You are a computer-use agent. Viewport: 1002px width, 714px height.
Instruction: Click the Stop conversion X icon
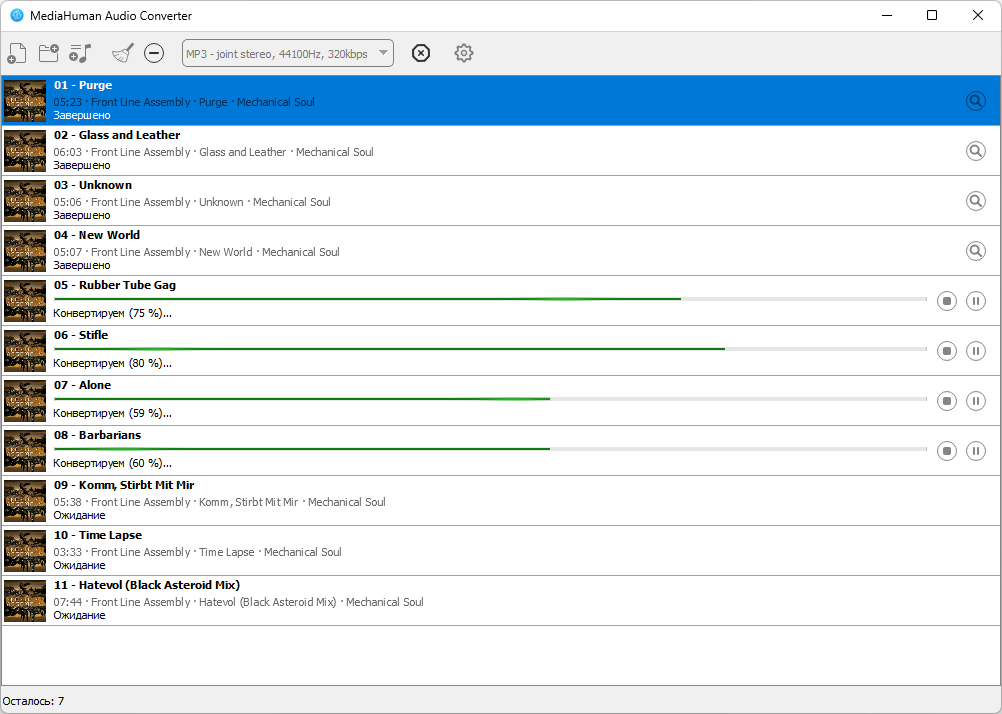(420, 53)
